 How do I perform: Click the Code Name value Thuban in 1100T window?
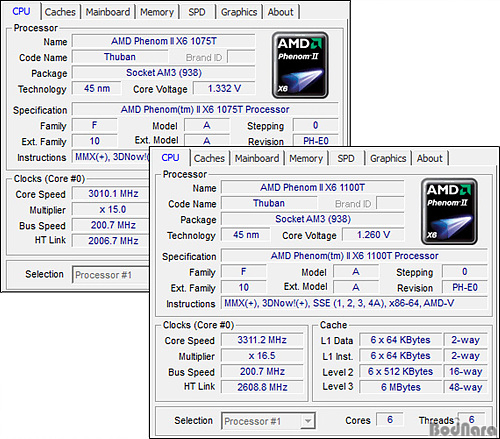point(269,203)
